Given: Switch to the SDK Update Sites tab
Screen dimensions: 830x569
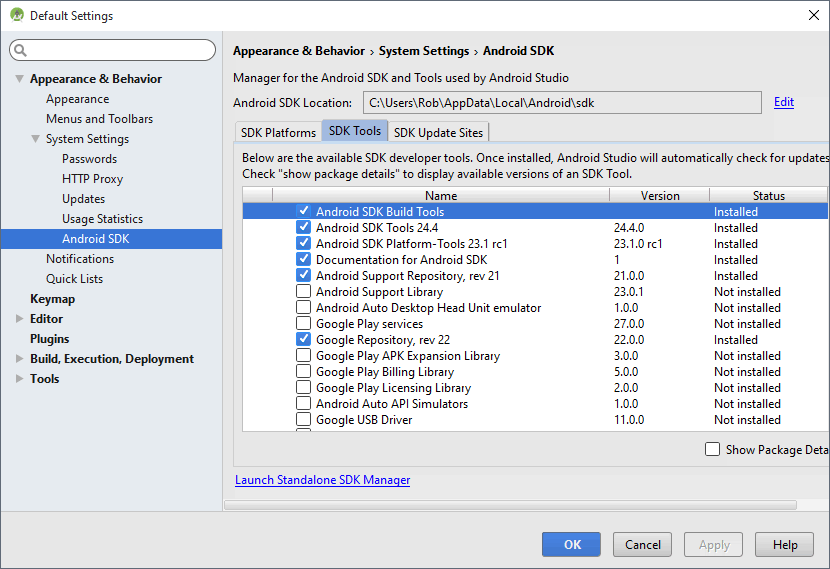Looking at the screenshot, I should [x=438, y=132].
